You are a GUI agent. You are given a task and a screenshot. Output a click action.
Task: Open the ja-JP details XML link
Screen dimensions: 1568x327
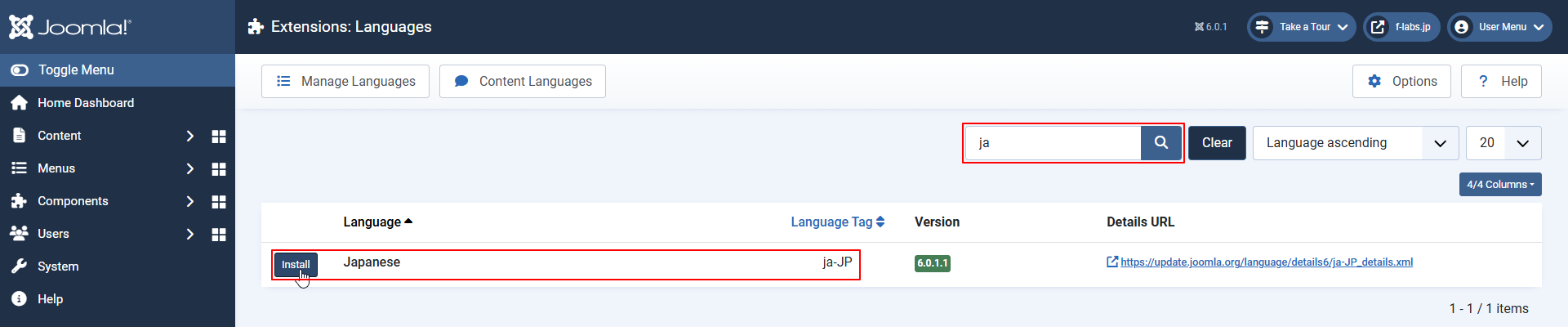(x=1267, y=262)
